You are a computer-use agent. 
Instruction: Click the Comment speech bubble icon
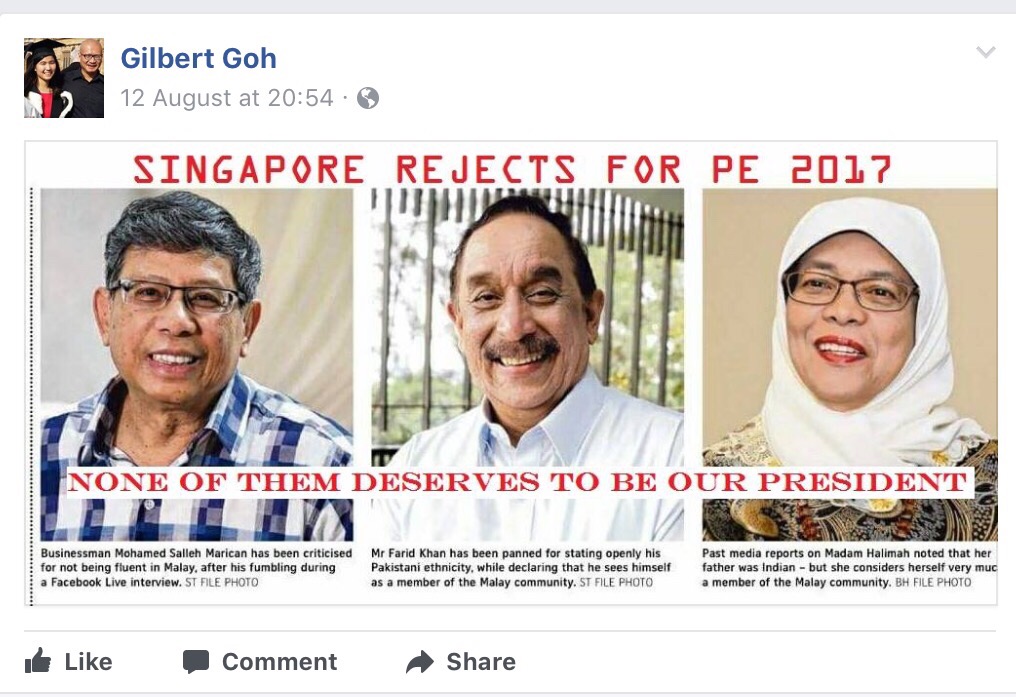(x=196, y=662)
